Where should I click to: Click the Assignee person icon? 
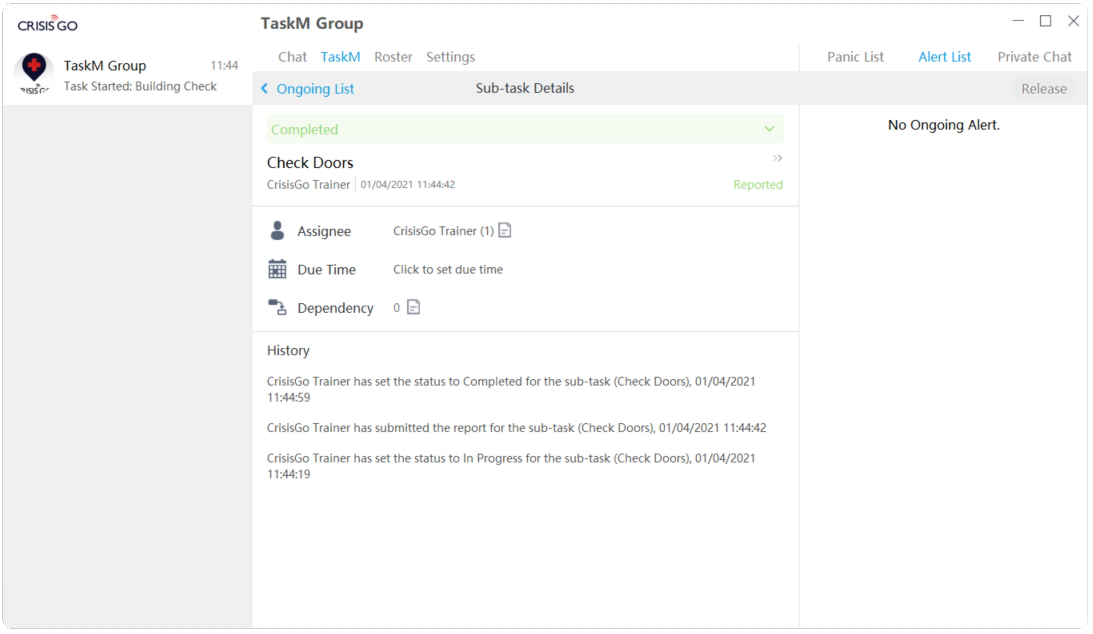[277, 231]
